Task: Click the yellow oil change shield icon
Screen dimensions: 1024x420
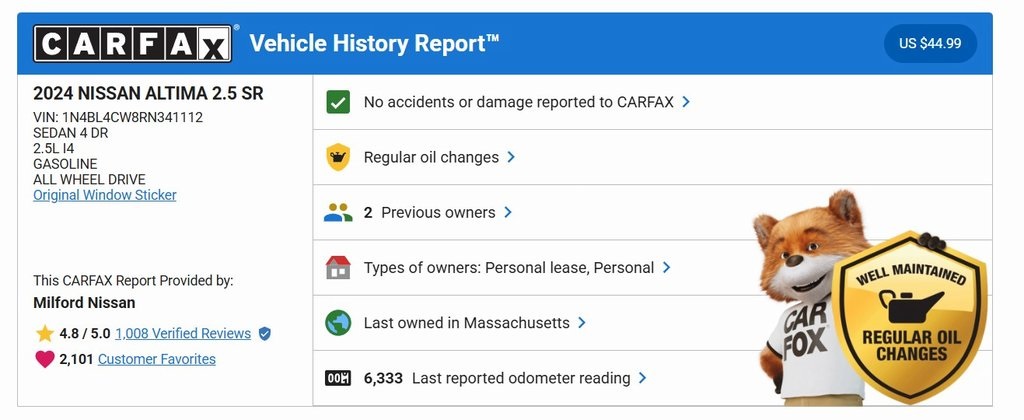Action: [338, 157]
